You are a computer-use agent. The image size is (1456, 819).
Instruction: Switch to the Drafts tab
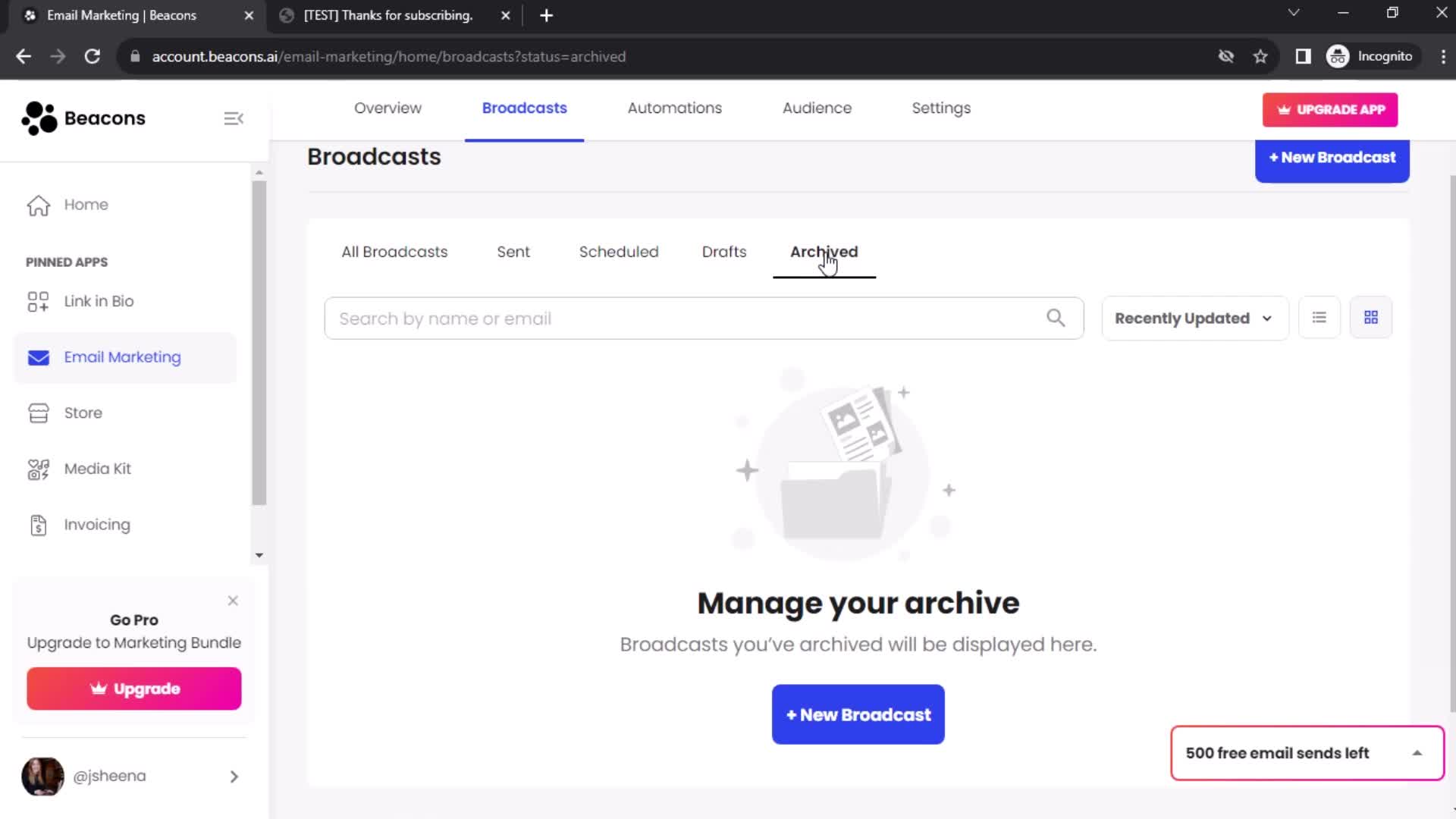[x=724, y=251]
